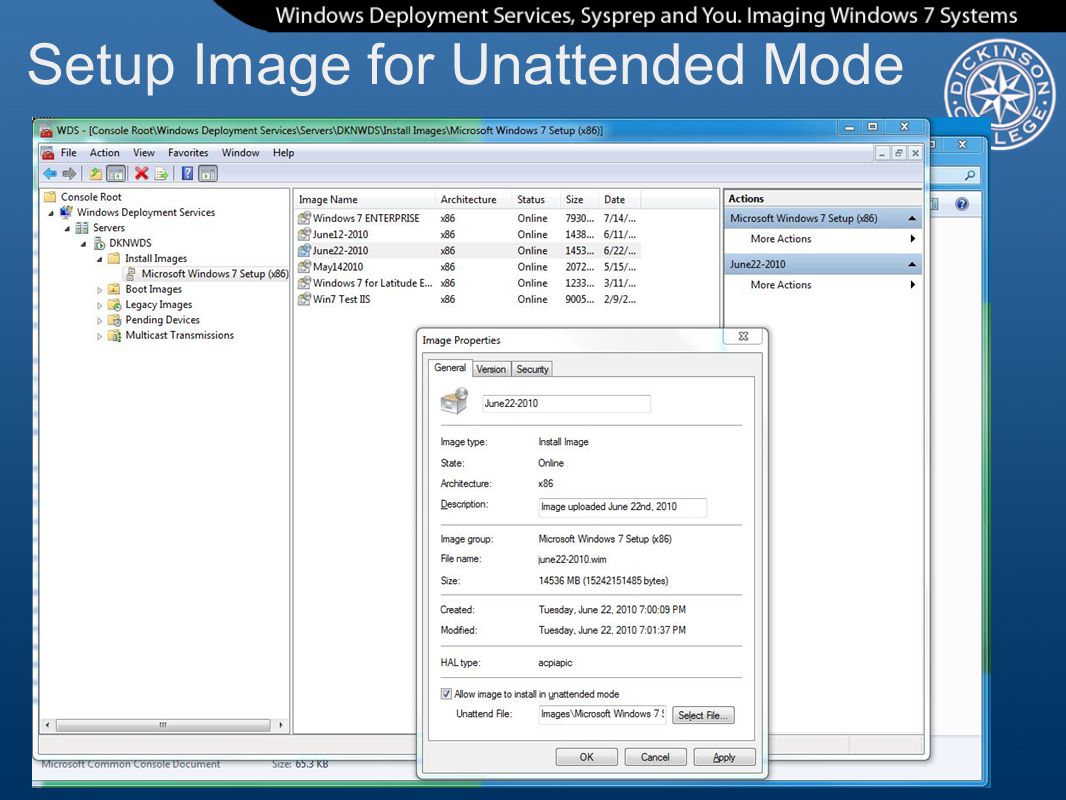This screenshot has width=1066, height=800.
Task: Open the Window menu
Action: pos(241,153)
